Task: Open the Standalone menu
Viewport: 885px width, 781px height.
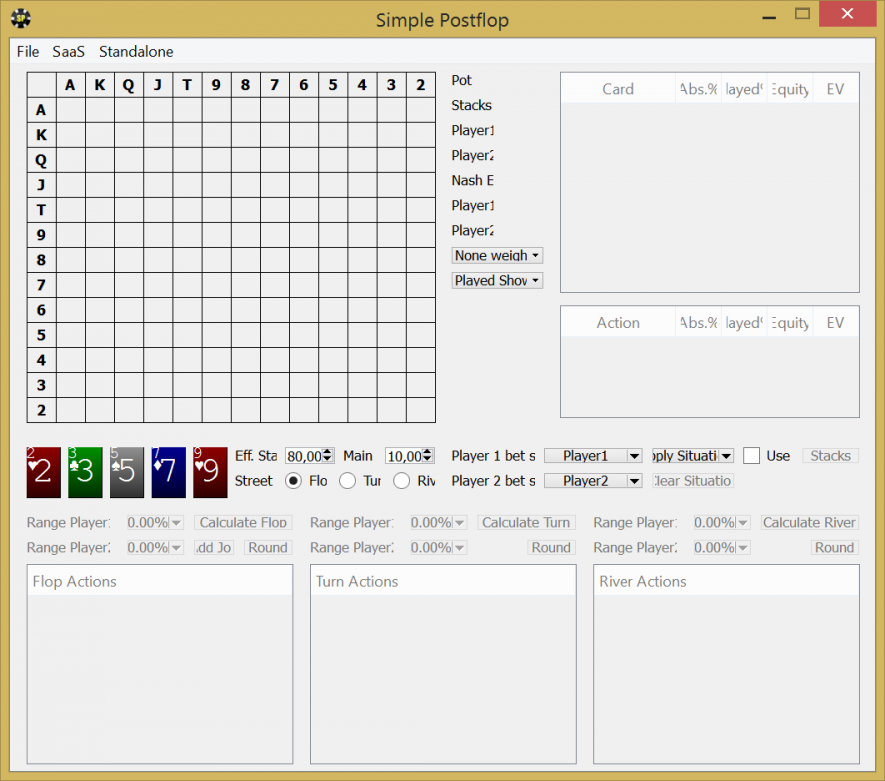Action: tap(136, 51)
